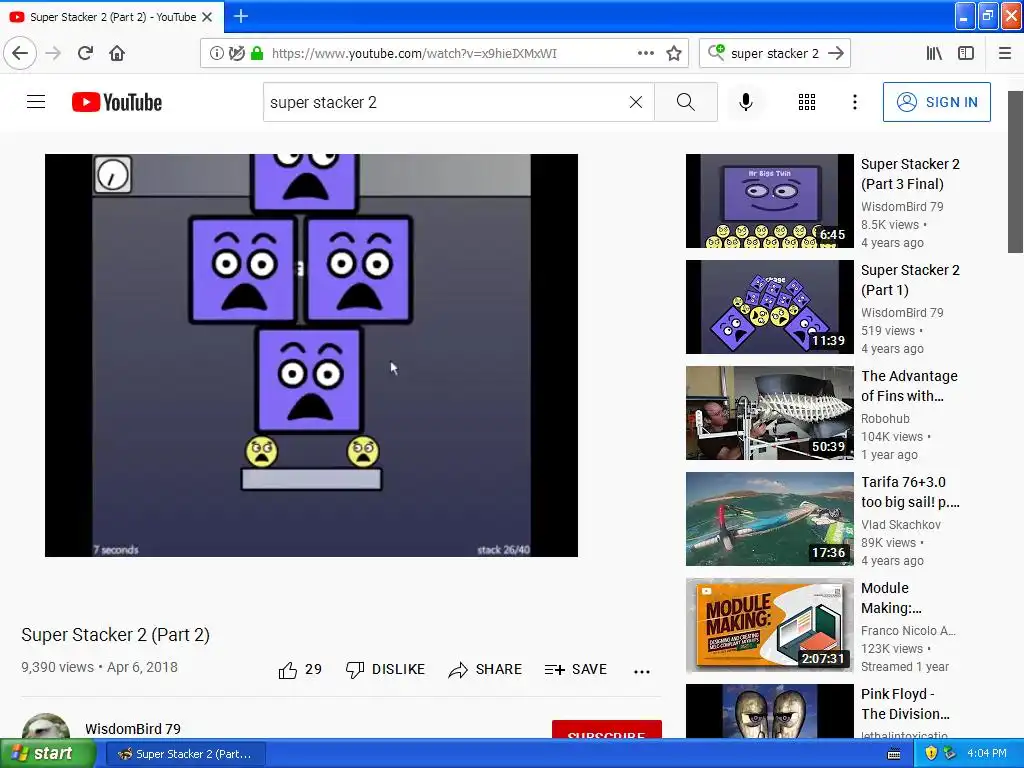Open the YouTube guide hamburger menu
Viewport: 1024px width, 768px height.
[36, 102]
